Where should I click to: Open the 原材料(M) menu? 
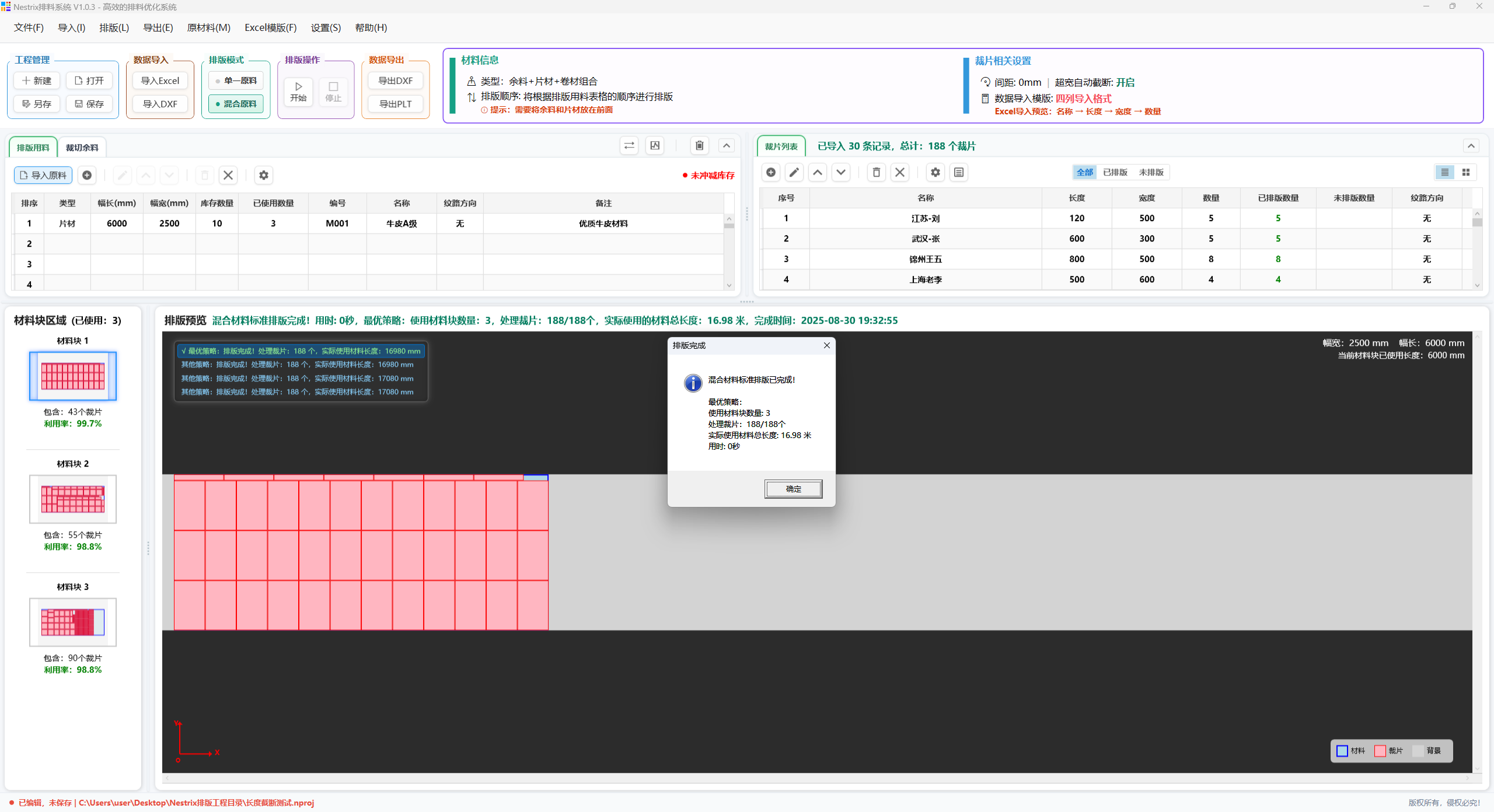click(x=208, y=27)
